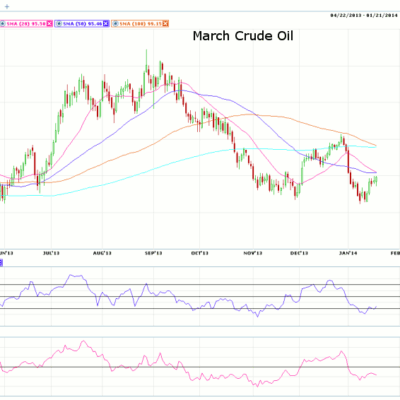Viewport: 400px width, 400px height.
Task: Click the SEP'13 axis label
Action: (153, 253)
